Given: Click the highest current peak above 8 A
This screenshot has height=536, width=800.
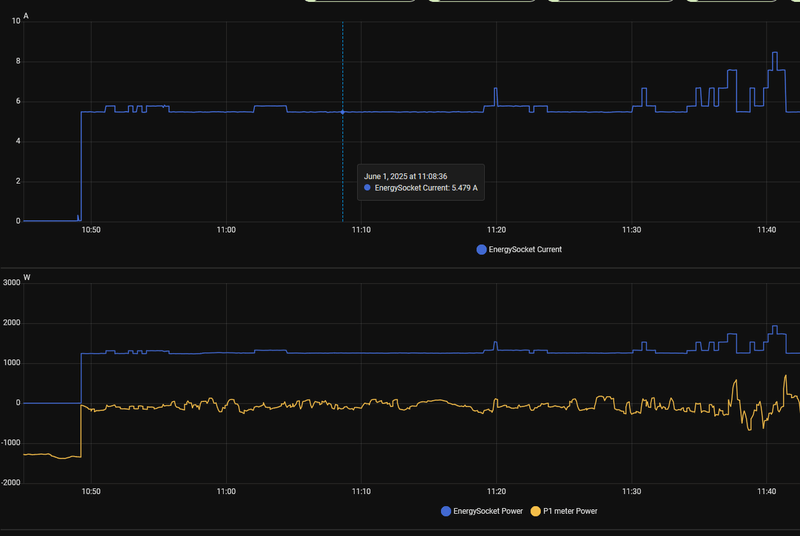Looking at the screenshot, I should (775, 53).
